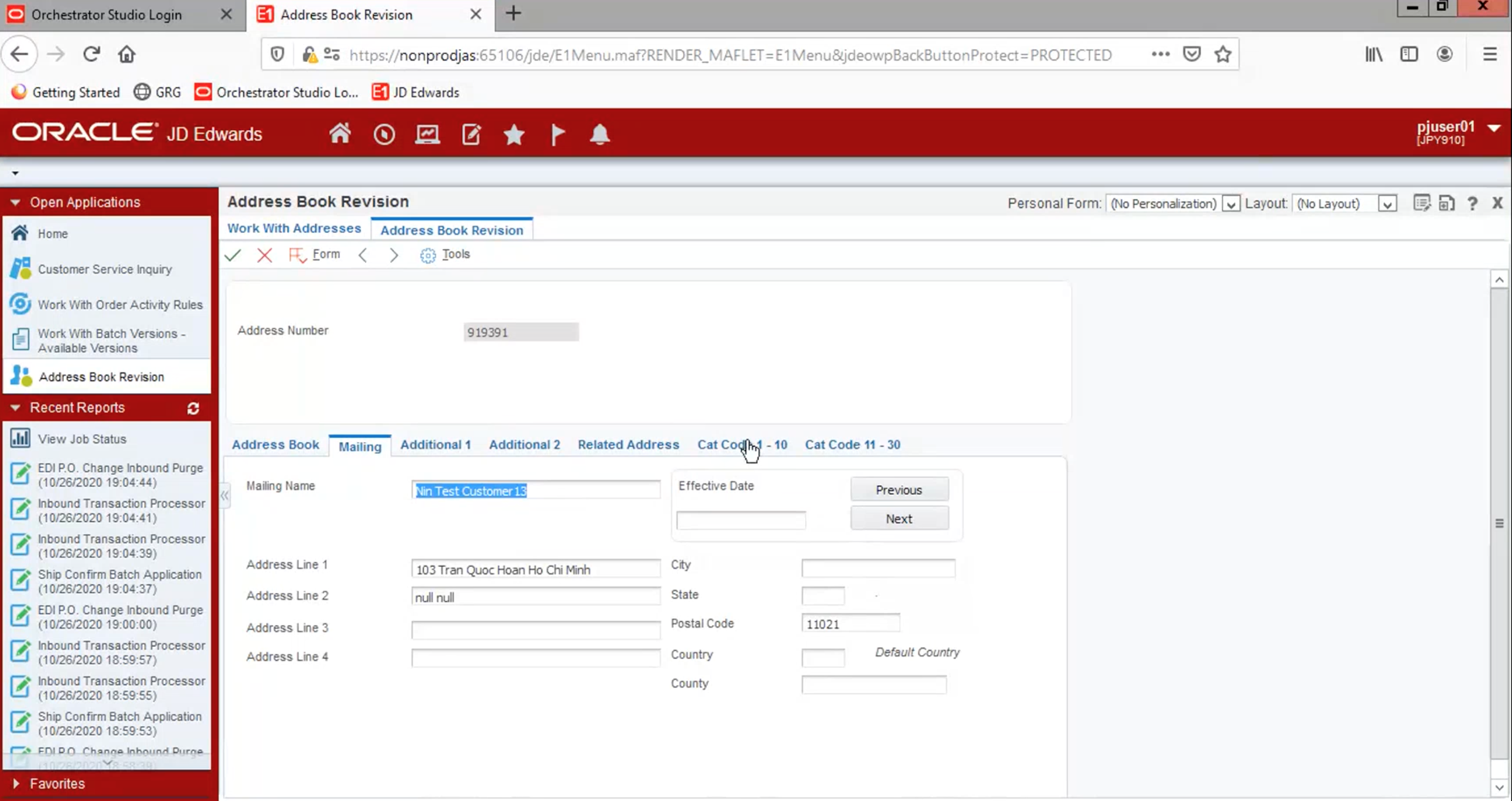
Task: Switch to Cat Code 11 - 30 tab
Action: (852, 445)
